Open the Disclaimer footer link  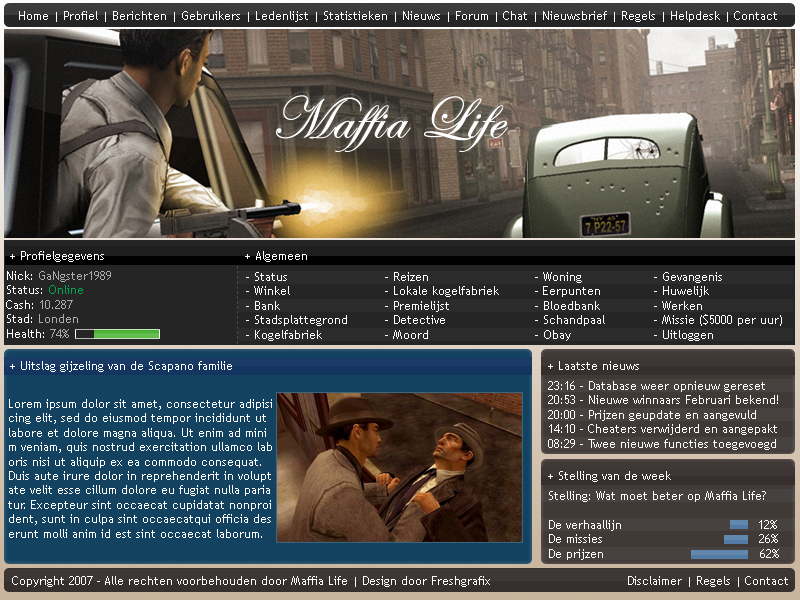click(654, 581)
